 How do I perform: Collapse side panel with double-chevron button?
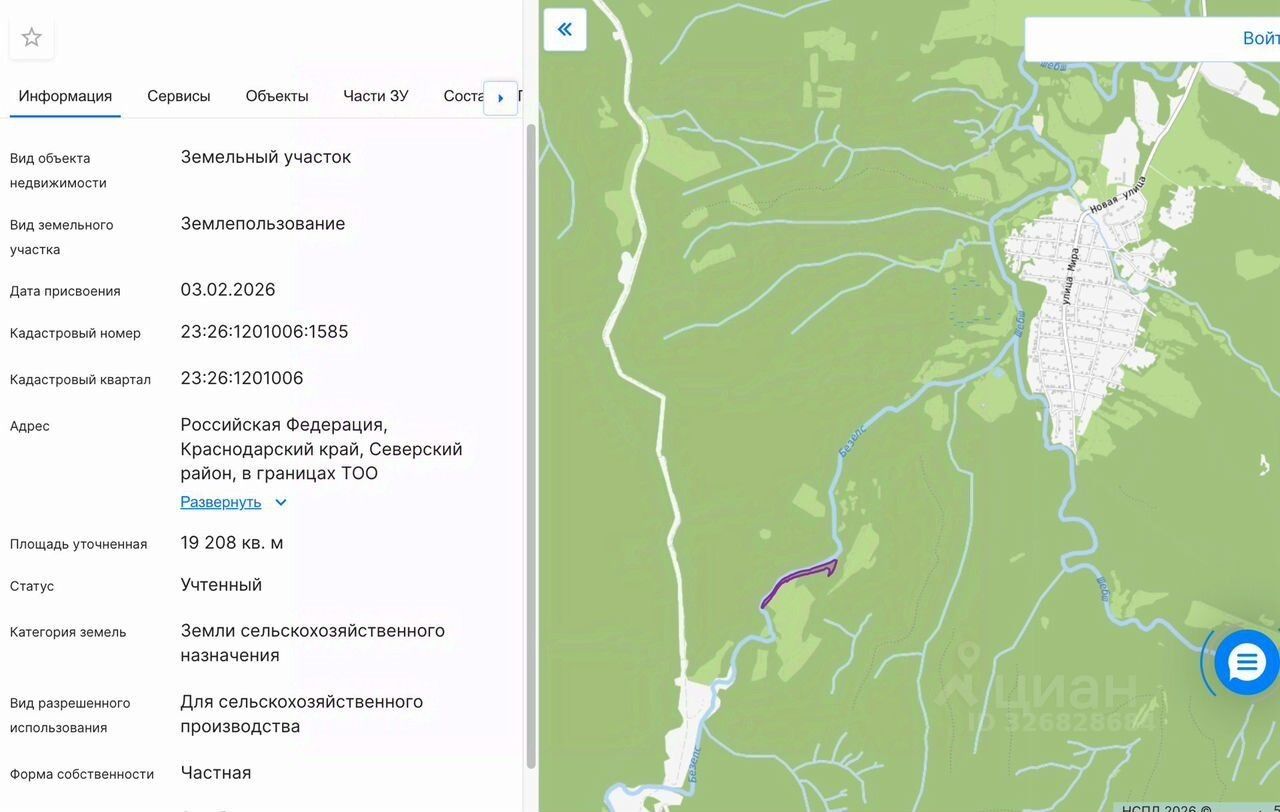tap(565, 29)
